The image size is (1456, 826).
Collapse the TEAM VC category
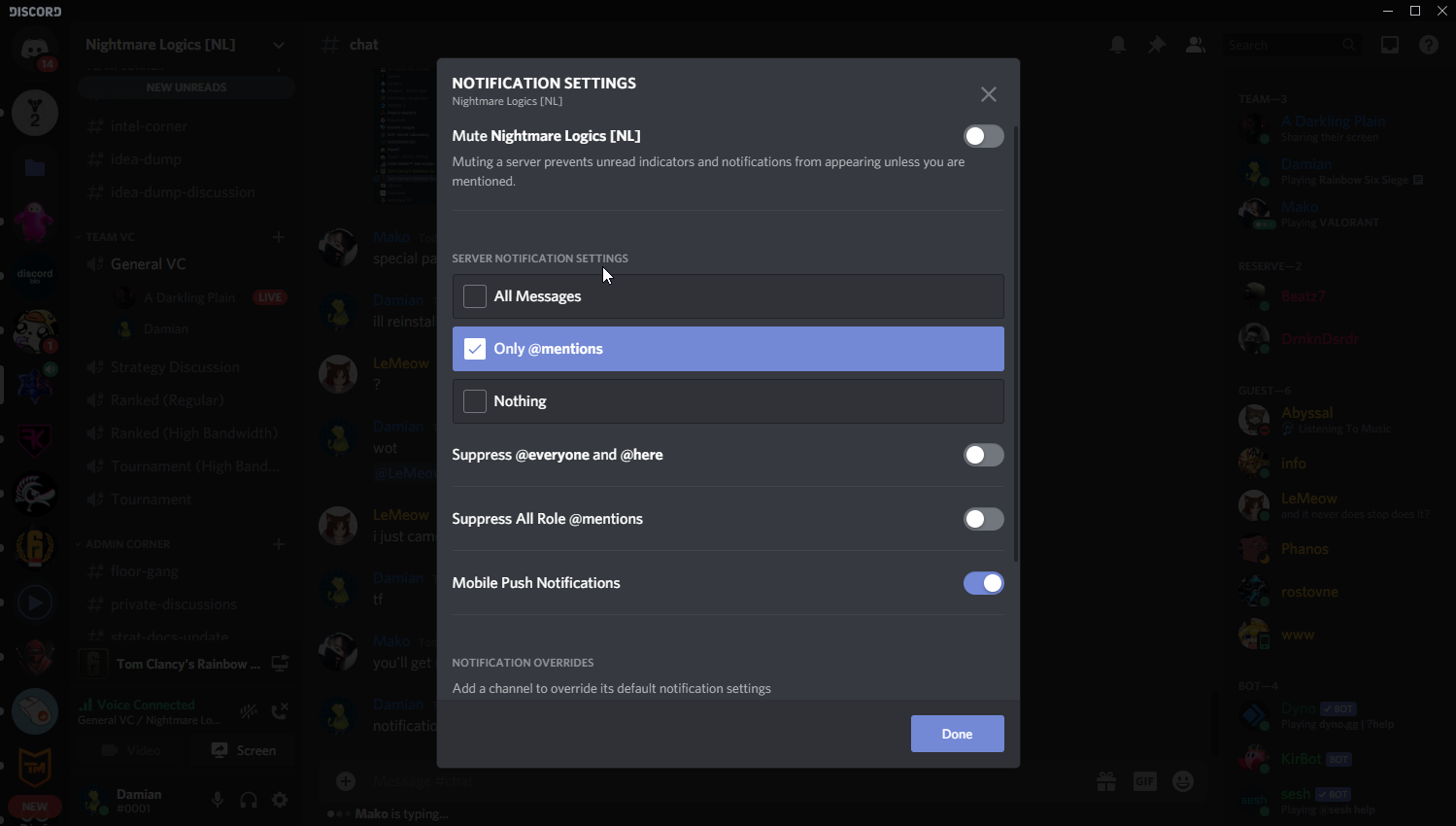(x=109, y=237)
